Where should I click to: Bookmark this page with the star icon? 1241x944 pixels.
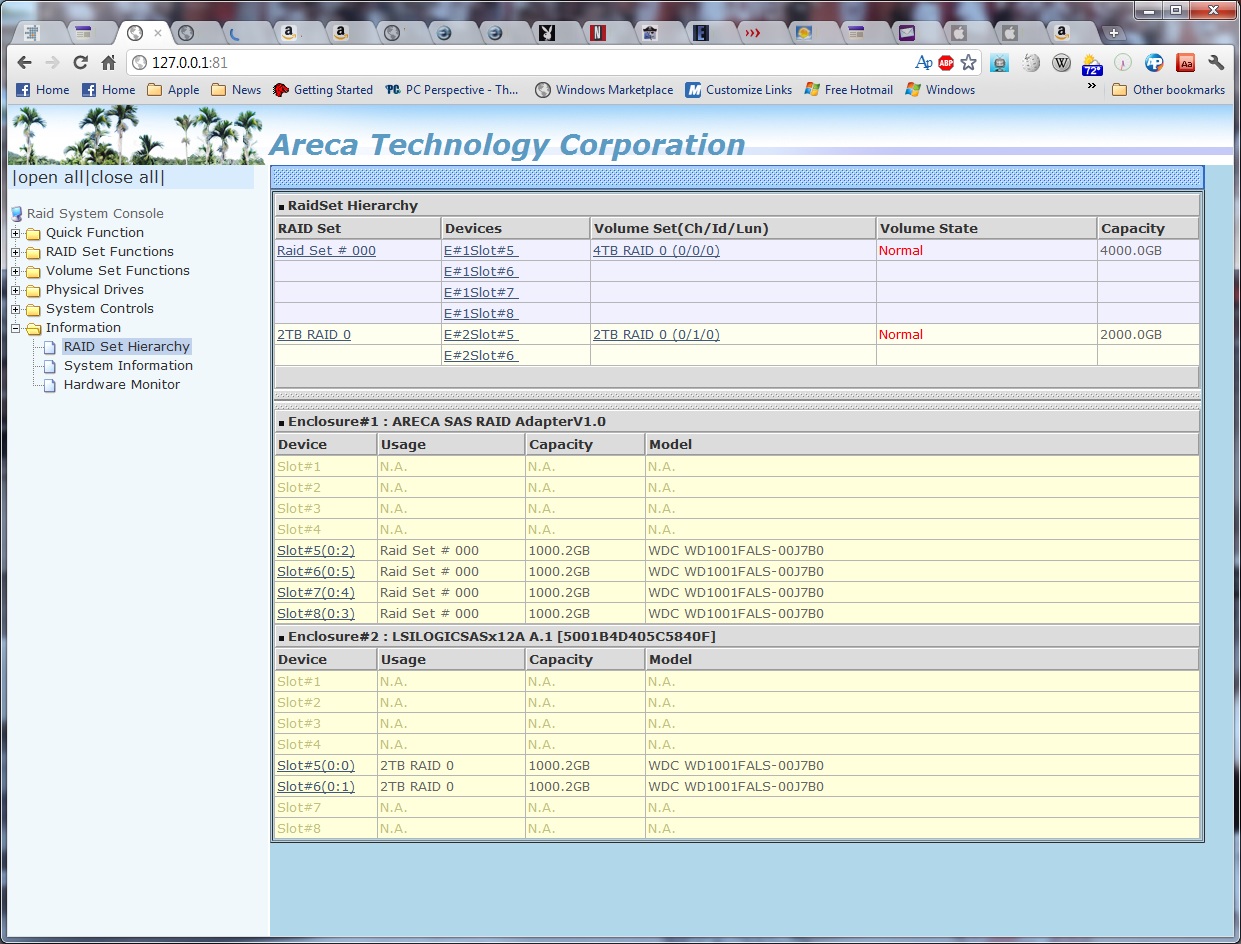click(968, 63)
